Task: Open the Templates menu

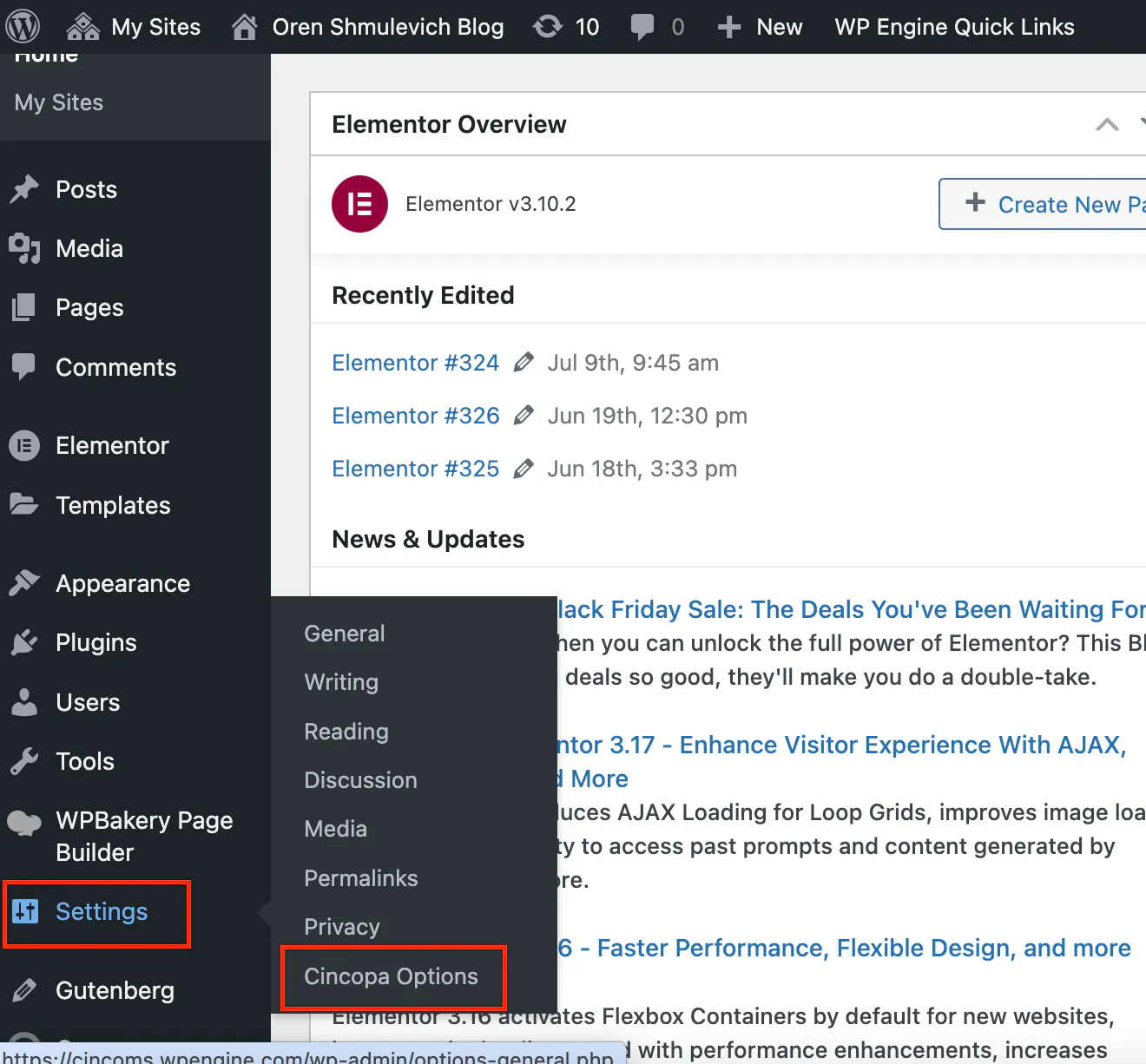Action: 113,505
